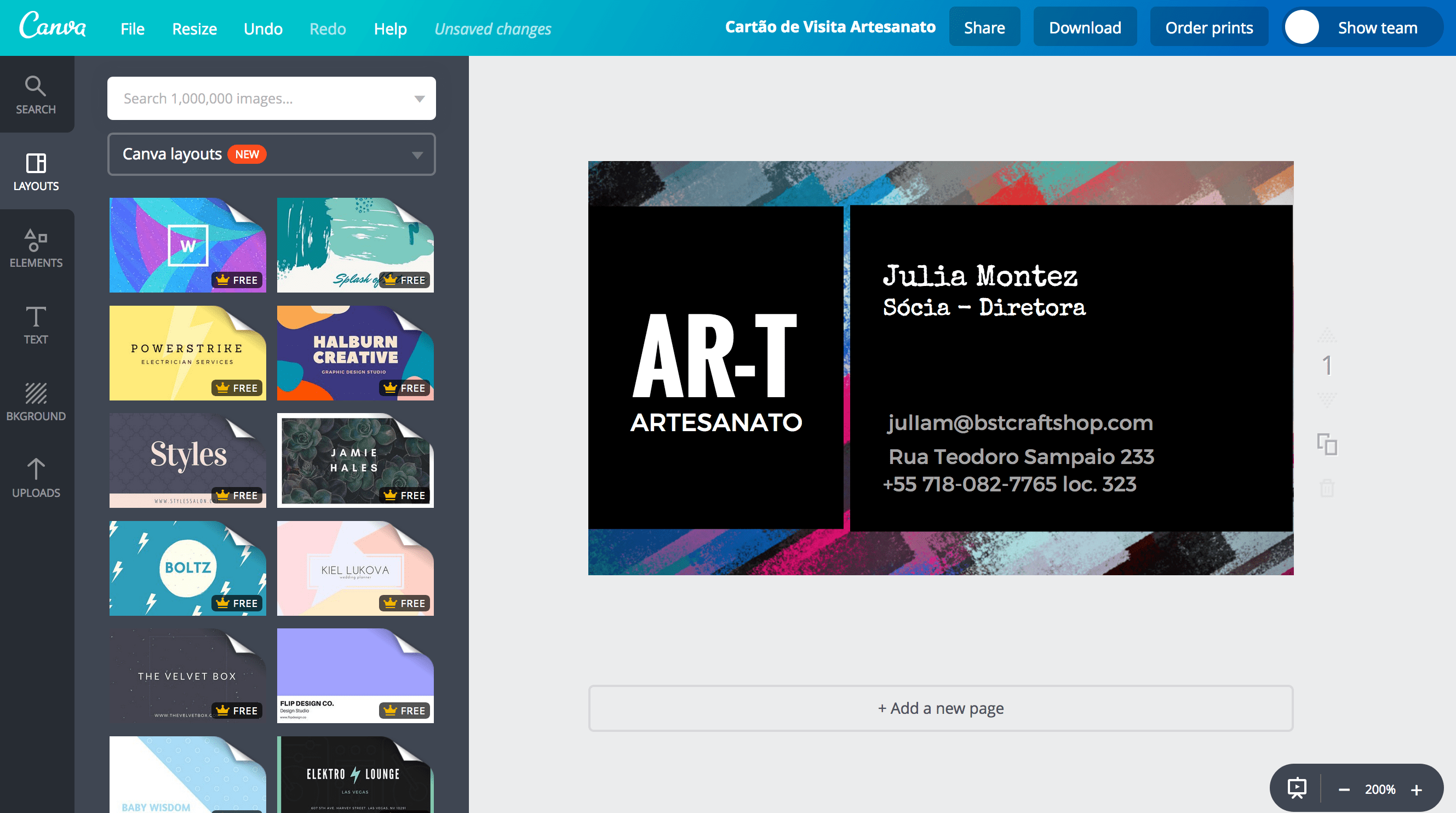Open the Uploads panel

pyautogui.click(x=36, y=478)
